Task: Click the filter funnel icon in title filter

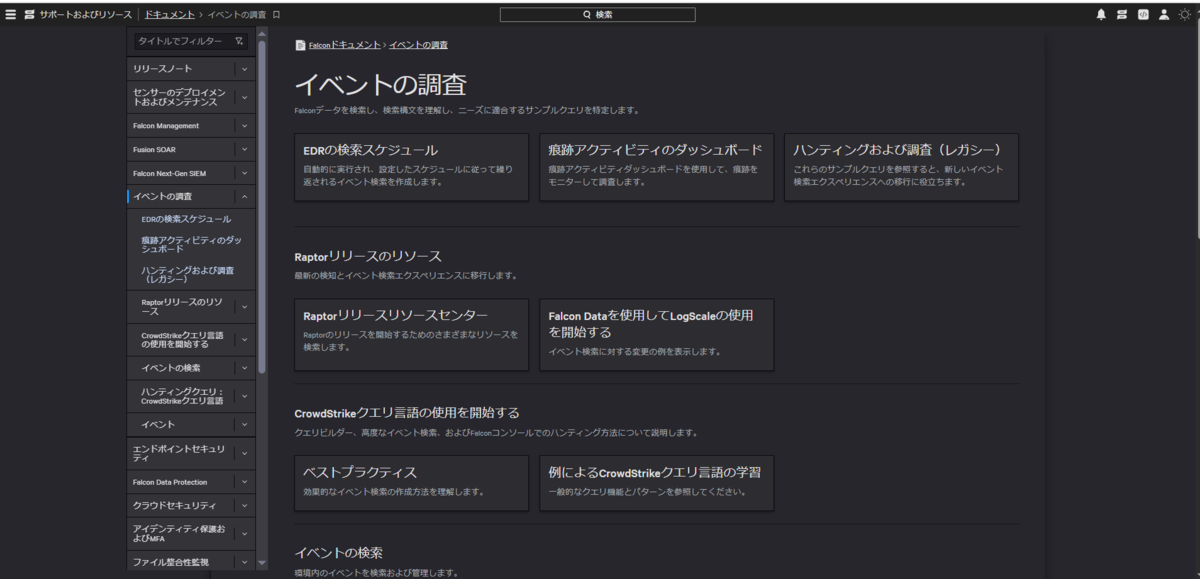Action: (239, 41)
